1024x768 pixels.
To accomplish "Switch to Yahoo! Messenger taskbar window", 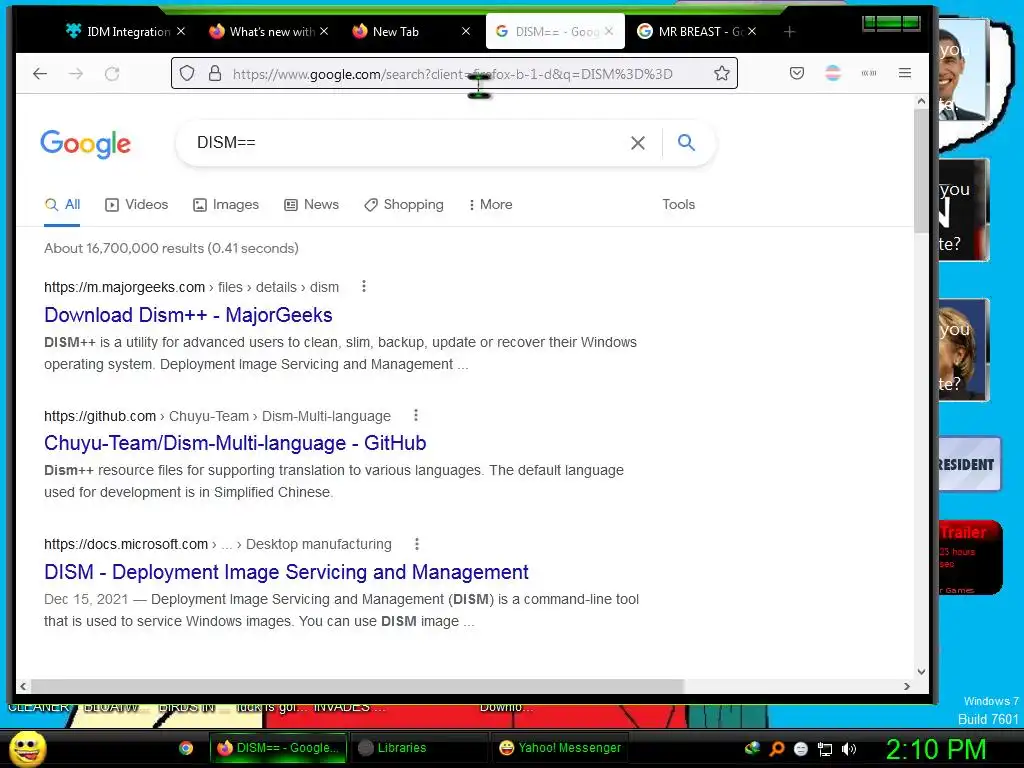I will point(560,748).
